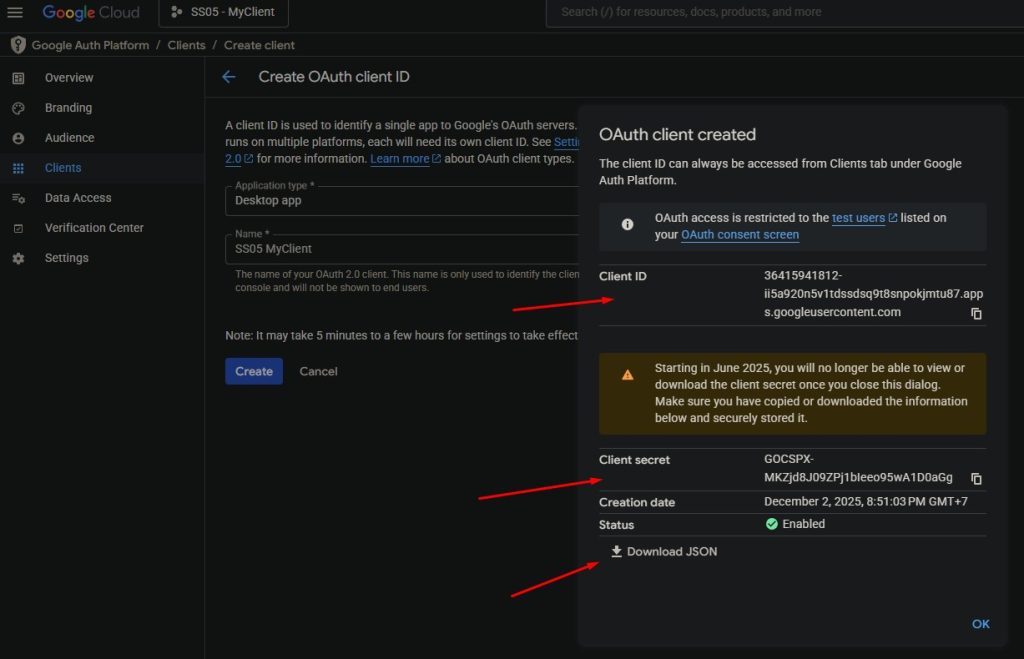Select Audience in the sidebar
This screenshot has height=659, width=1024.
(69, 138)
